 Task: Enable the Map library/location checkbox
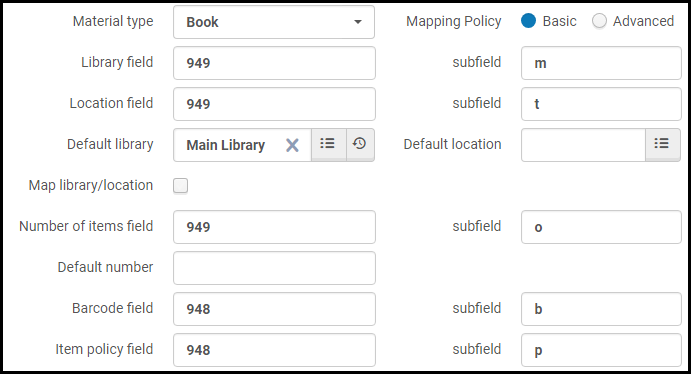tap(180, 185)
